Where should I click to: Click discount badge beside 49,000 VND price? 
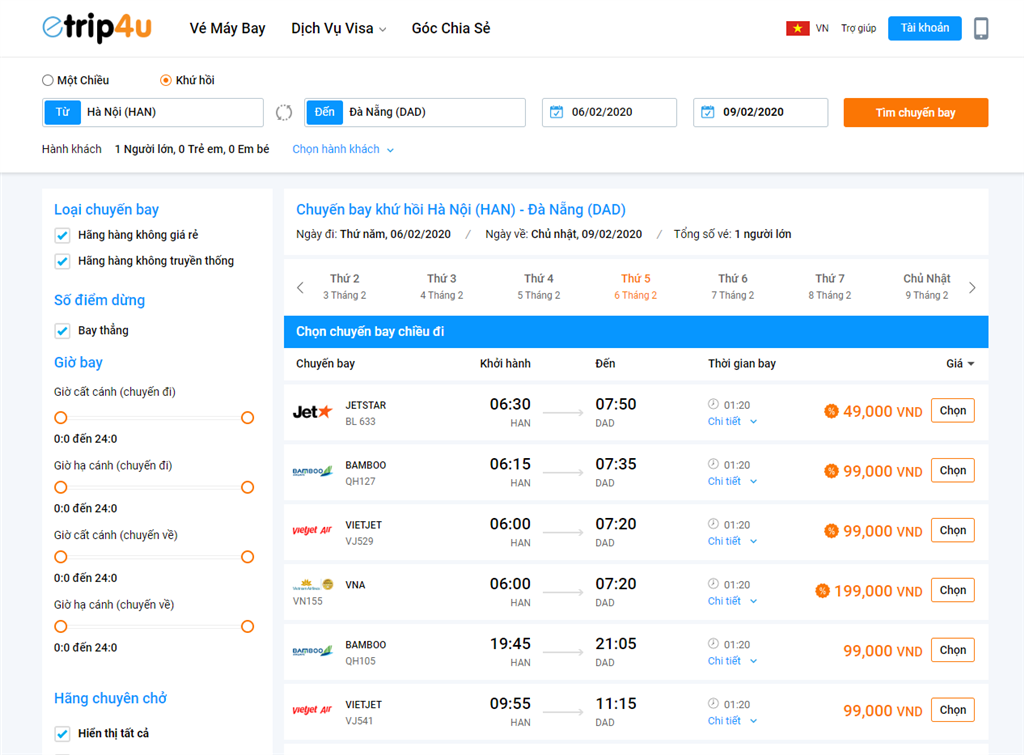pos(831,411)
